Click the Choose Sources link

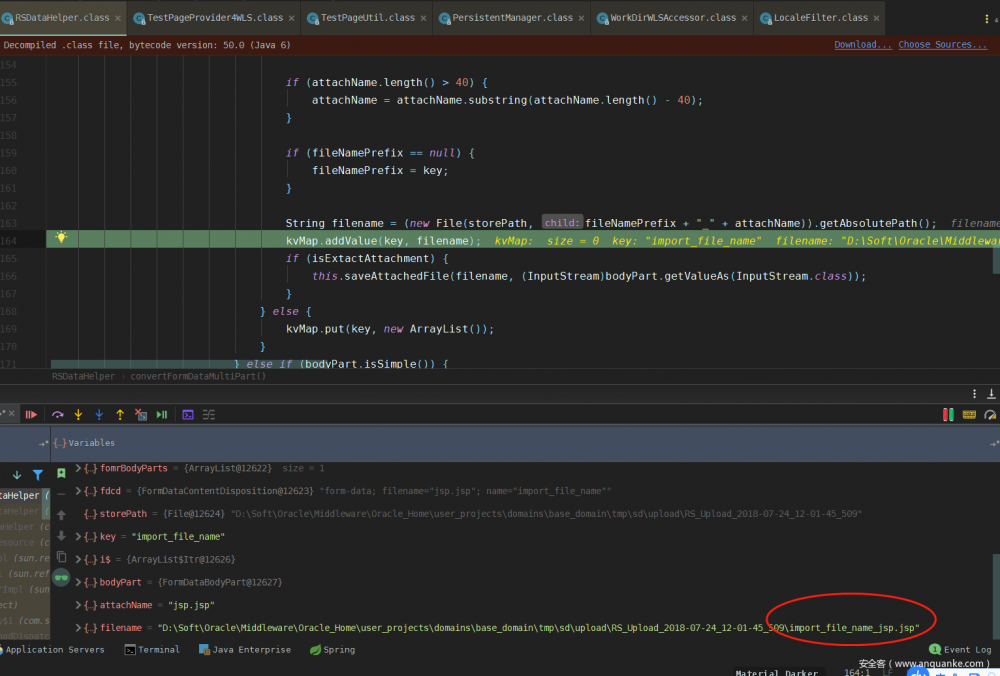point(935,45)
